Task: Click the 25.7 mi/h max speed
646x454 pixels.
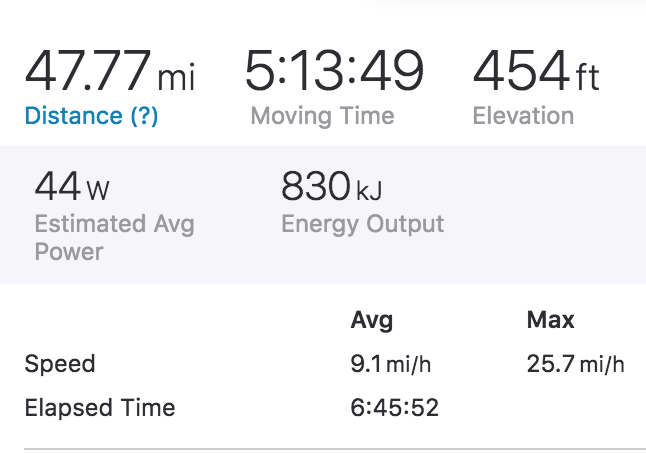Action: [576, 364]
